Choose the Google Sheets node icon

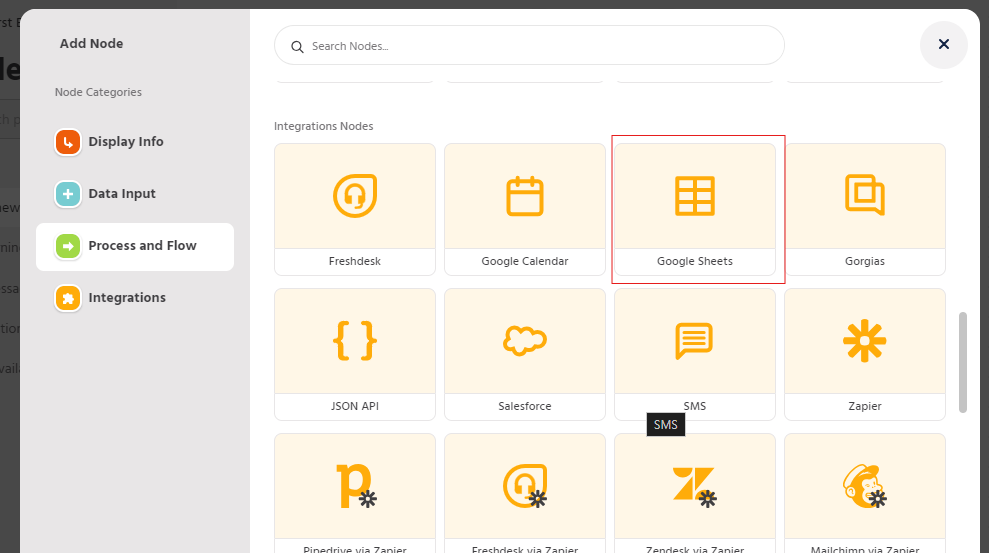pos(694,196)
